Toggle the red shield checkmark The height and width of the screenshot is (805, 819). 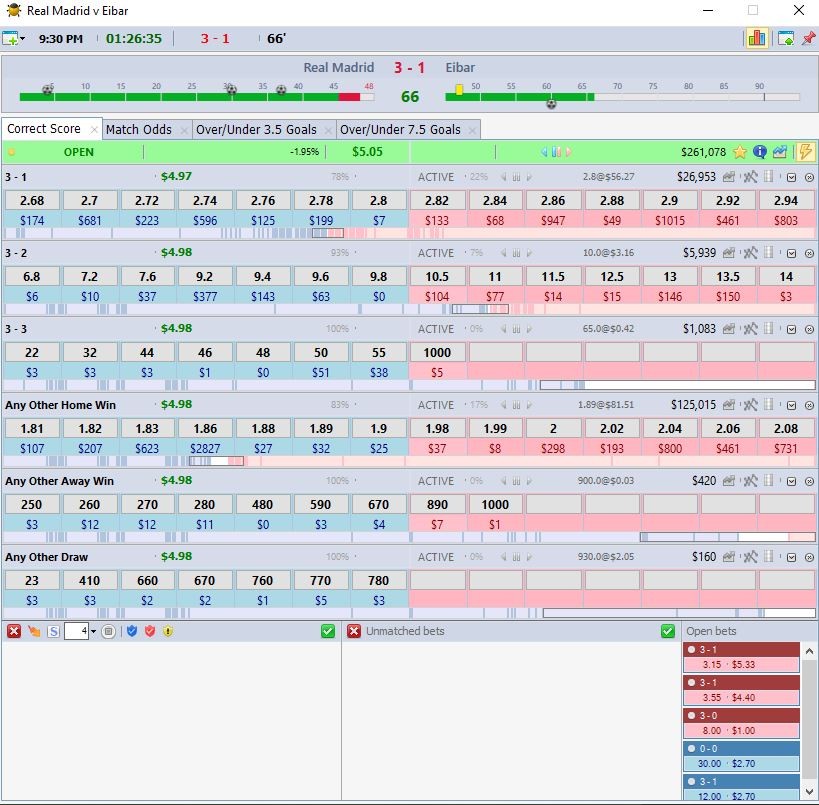click(150, 631)
